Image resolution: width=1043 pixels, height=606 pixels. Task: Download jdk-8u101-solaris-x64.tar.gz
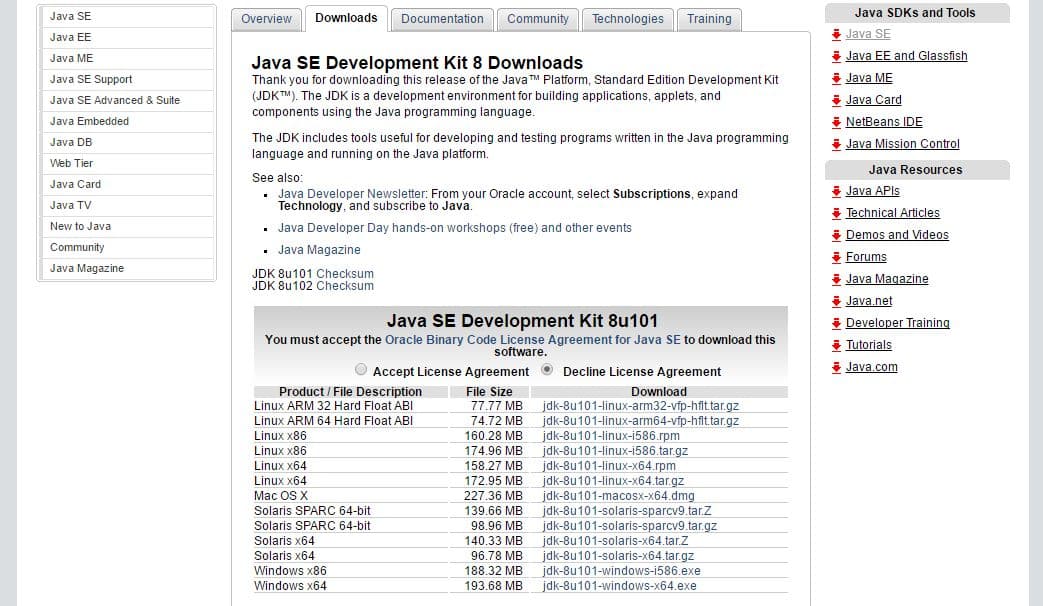pyautogui.click(x=618, y=556)
